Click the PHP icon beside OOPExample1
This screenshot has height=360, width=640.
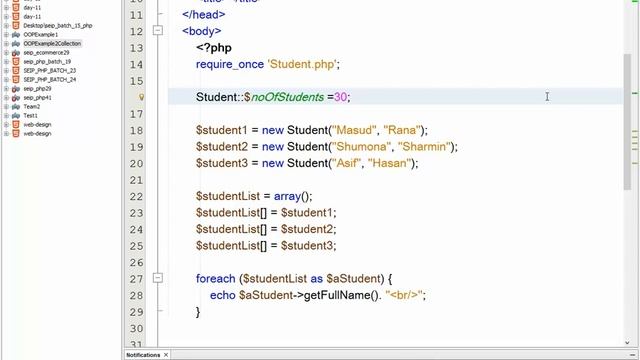coord(16,35)
